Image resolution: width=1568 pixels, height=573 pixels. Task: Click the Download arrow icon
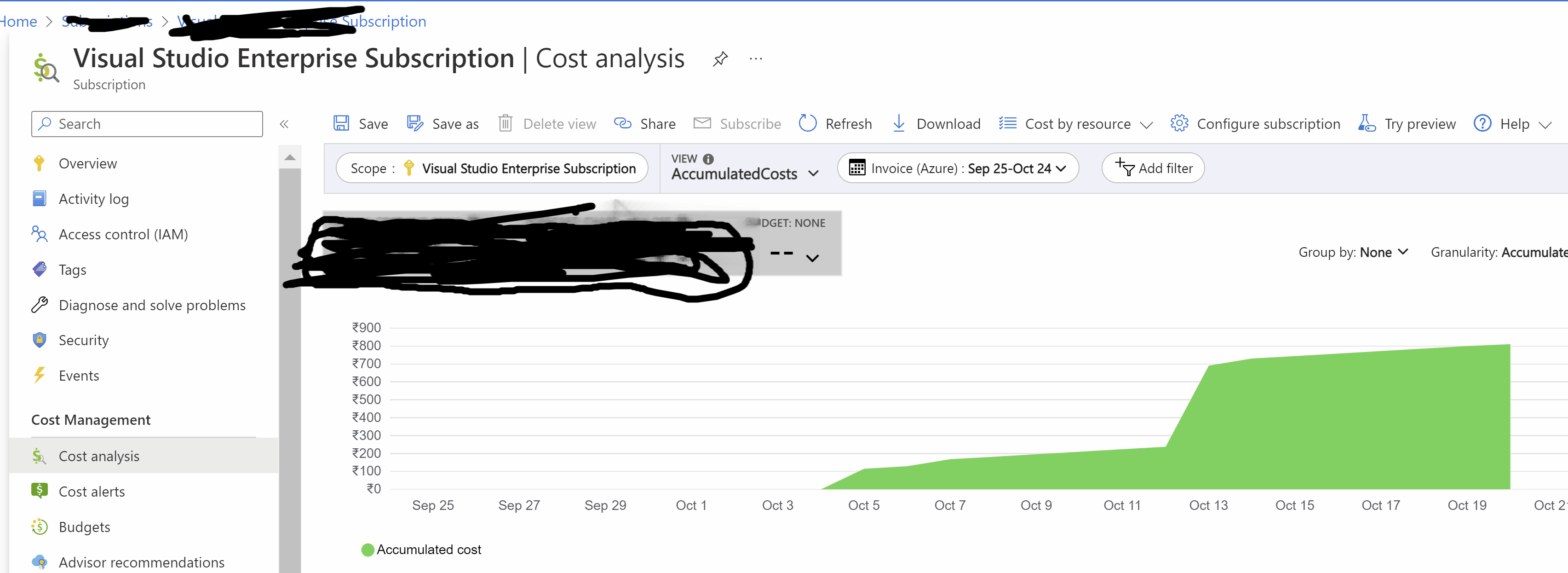(898, 124)
